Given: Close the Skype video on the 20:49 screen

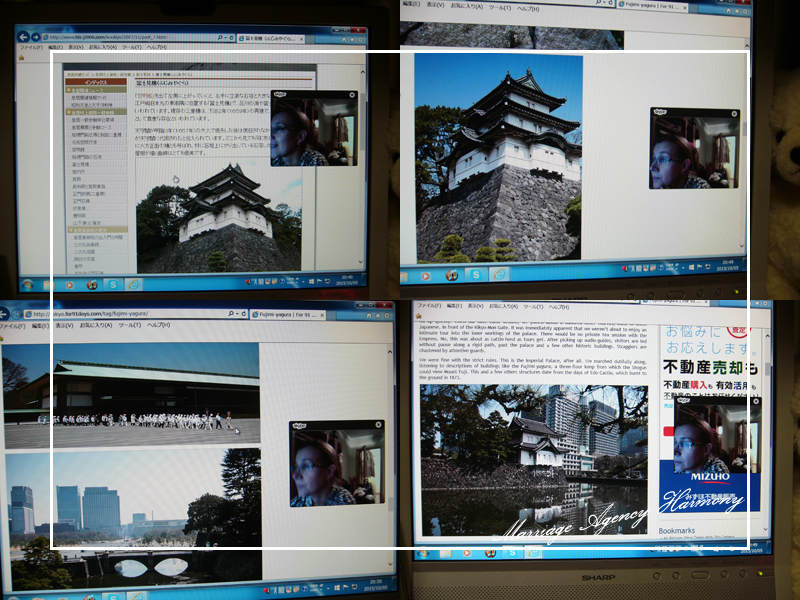Looking at the screenshot, I should [734, 114].
